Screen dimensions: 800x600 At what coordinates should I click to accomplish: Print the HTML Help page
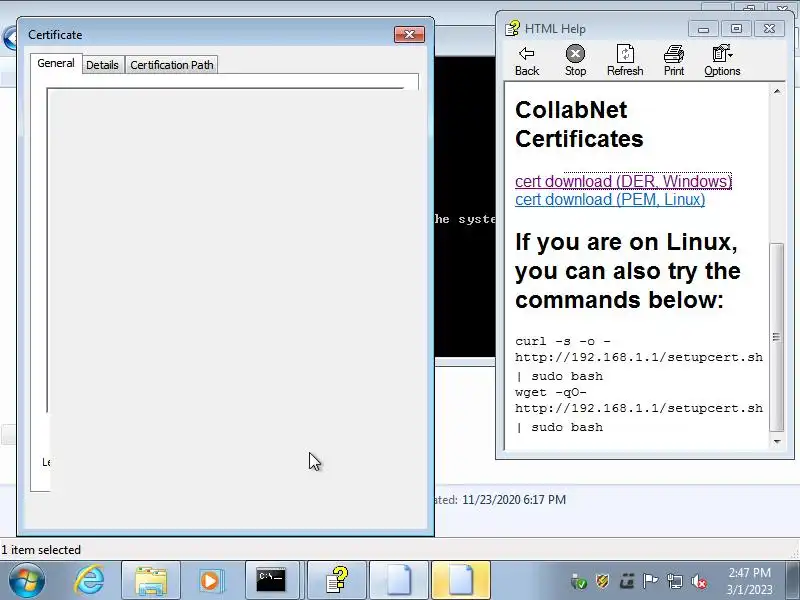[x=673, y=61]
